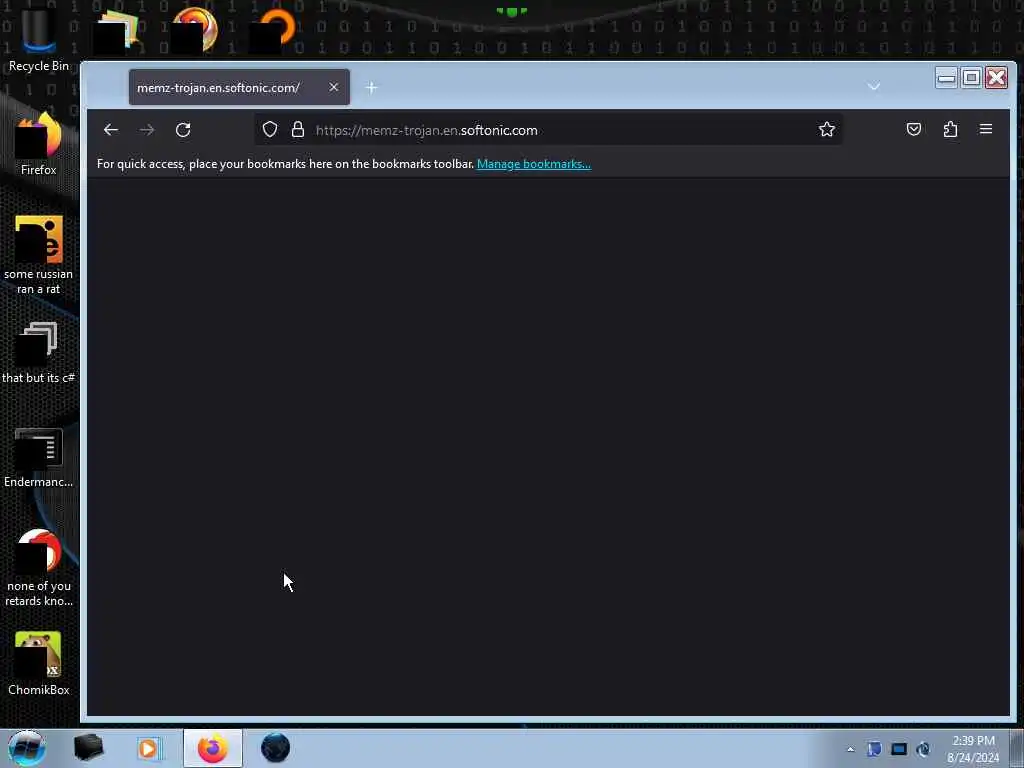Select the Firefox desktop shortcut
This screenshot has height=768, width=1024.
[x=39, y=144]
